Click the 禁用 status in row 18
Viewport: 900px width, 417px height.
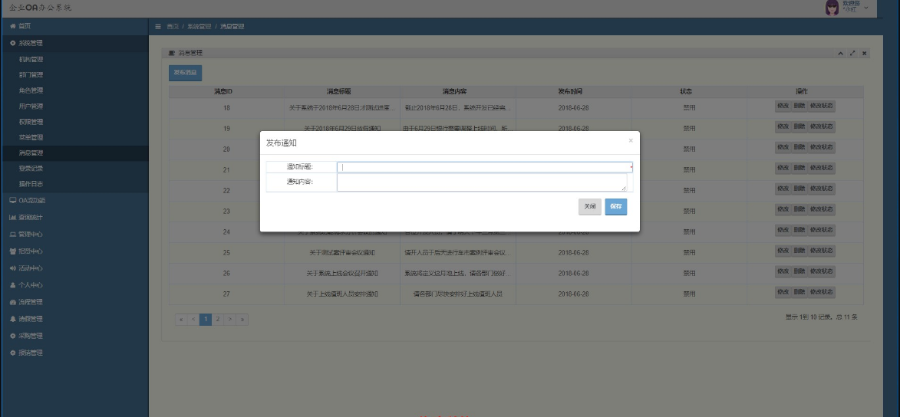coord(689,107)
